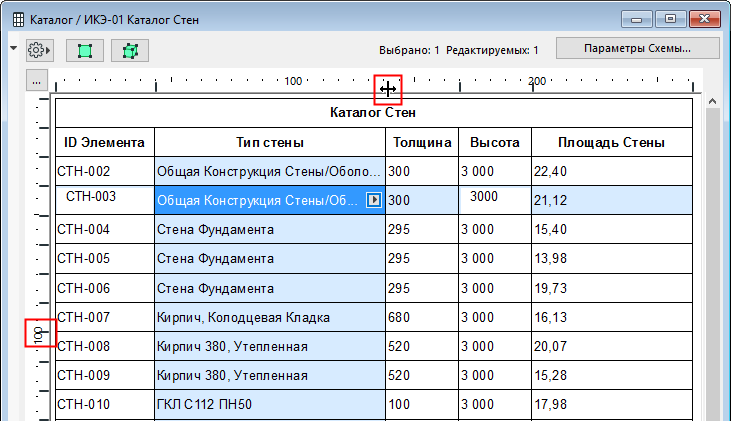Click Стена Фундамента in СТН-005 row
The height and width of the screenshot is (421, 731).
(269, 258)
